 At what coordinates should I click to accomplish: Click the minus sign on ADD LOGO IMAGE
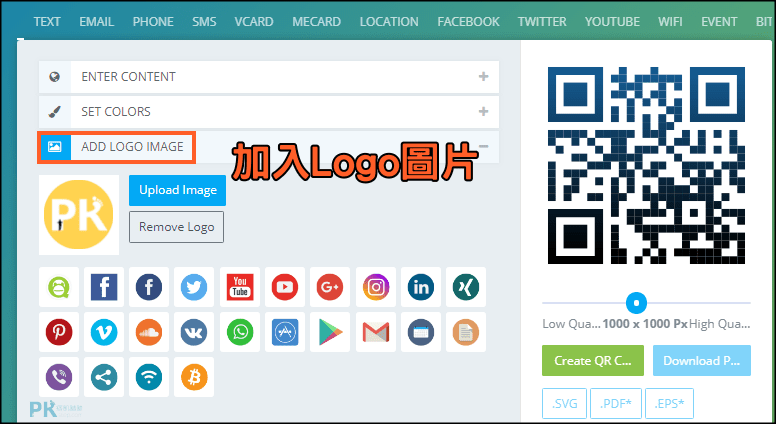[484, 146]
